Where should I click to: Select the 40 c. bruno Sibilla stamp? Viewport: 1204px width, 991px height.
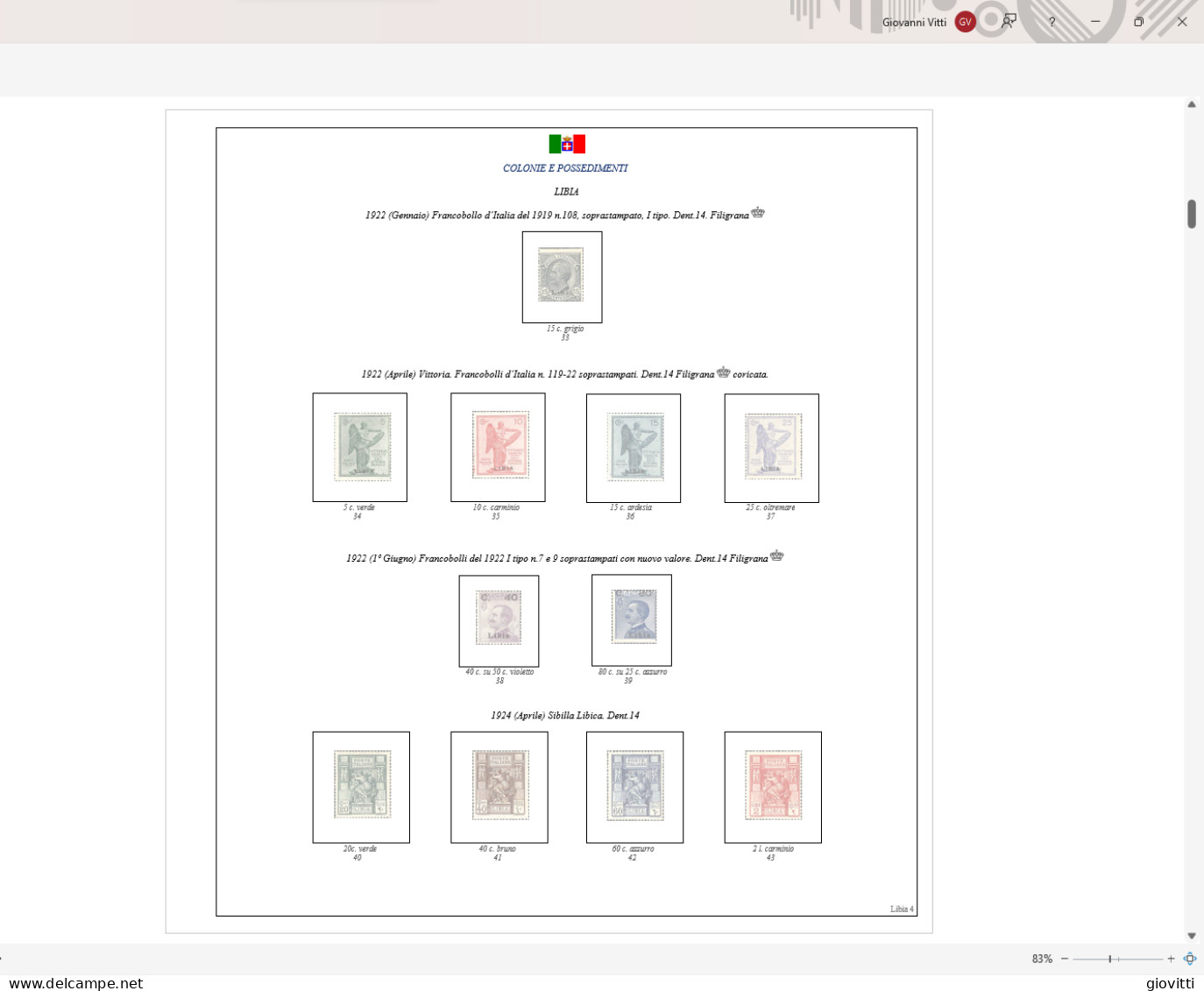point(499,787)
